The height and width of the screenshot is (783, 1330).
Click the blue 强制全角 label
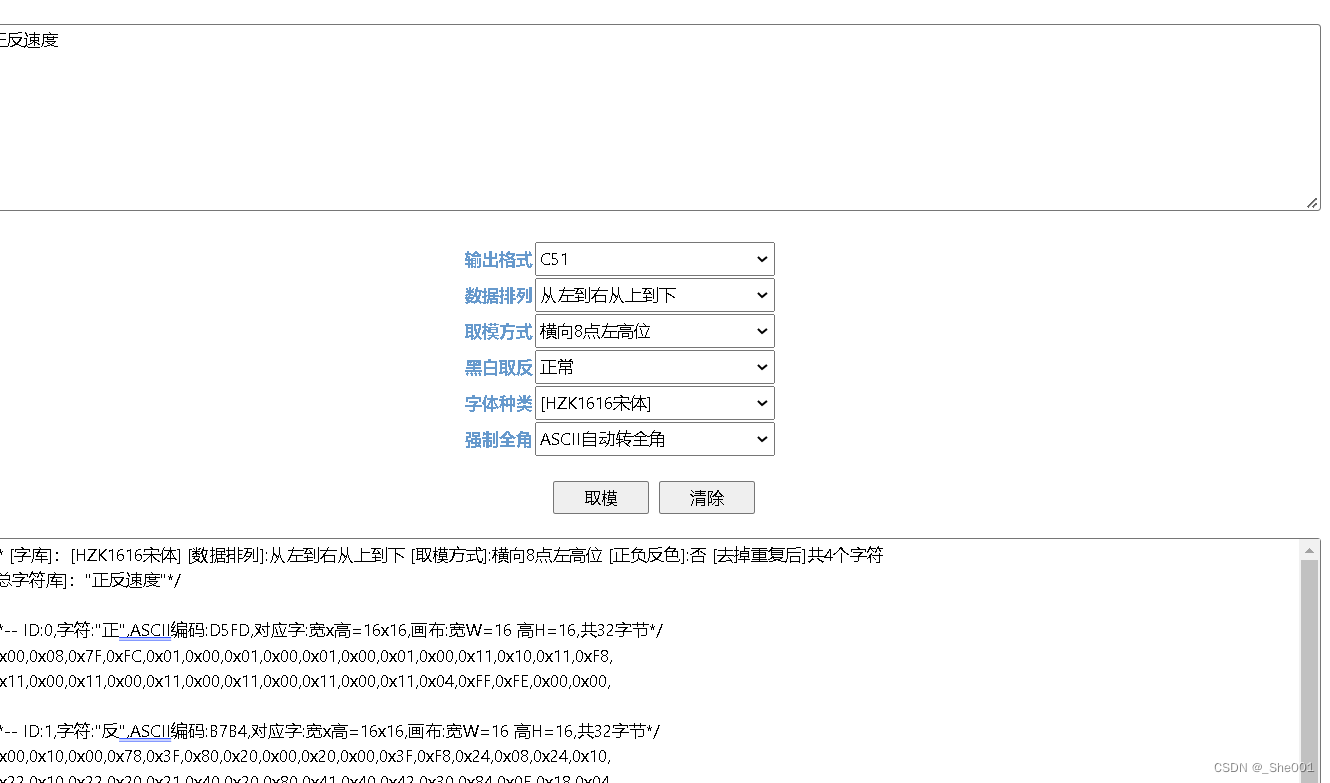tap(498, 439)
